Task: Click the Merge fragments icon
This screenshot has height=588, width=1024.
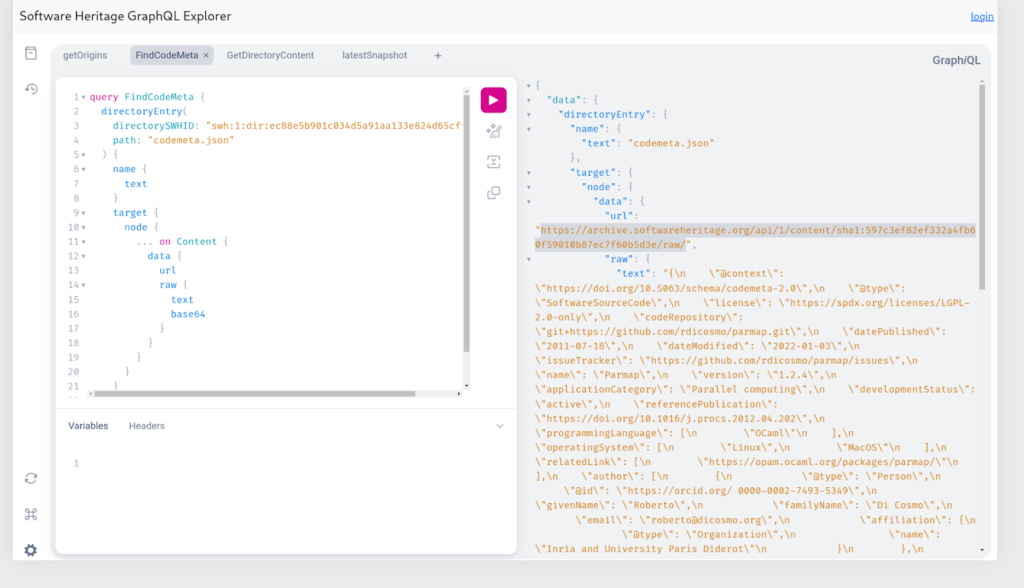Action: click(493, 162)
